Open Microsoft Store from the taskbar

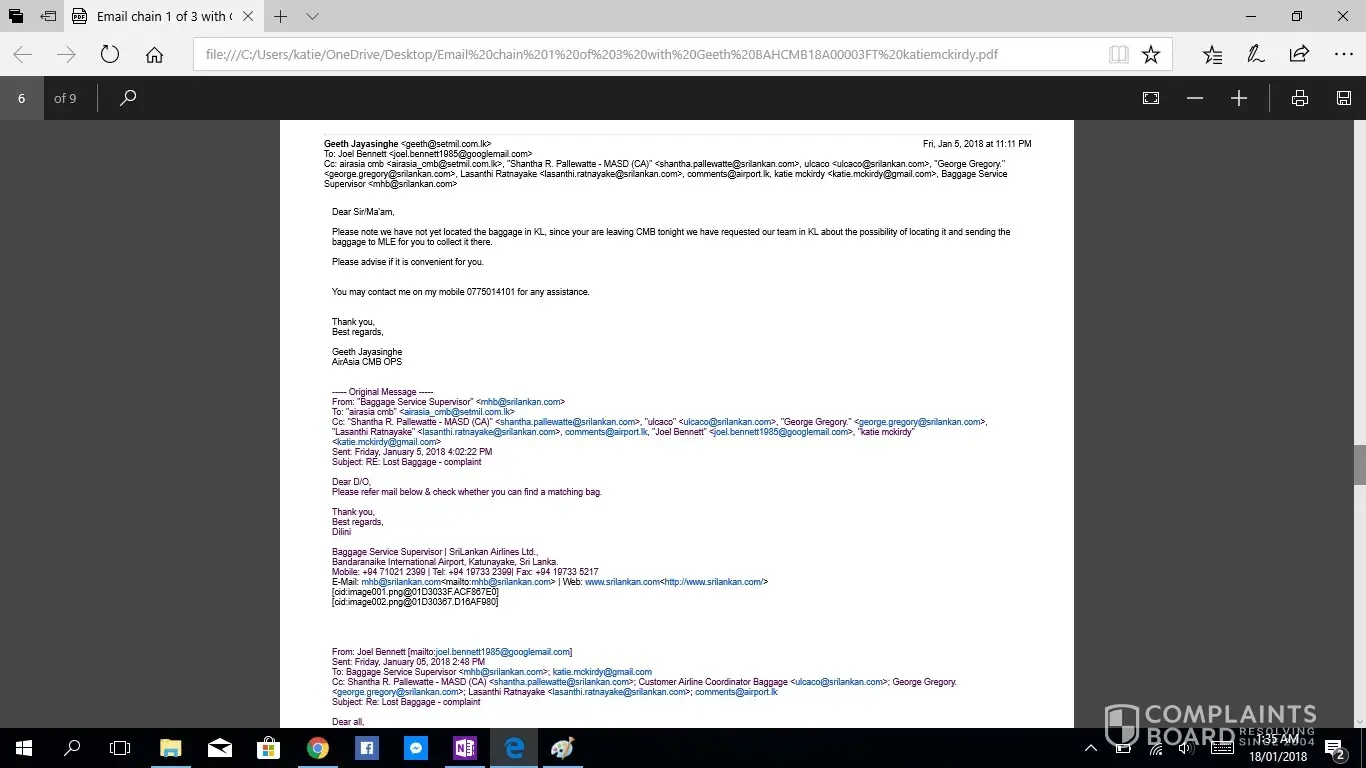pos(269,748)
